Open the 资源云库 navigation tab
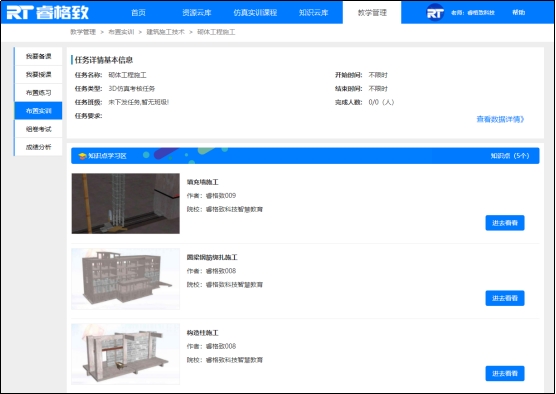Image resolution: width=556 pixels, height=394 pixels. pos(197,13)
